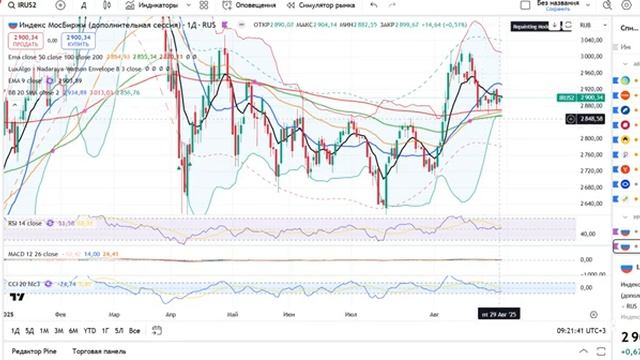The image size is (640, 360).
Task: Undo the last chart action
Action: click(373, 5)
